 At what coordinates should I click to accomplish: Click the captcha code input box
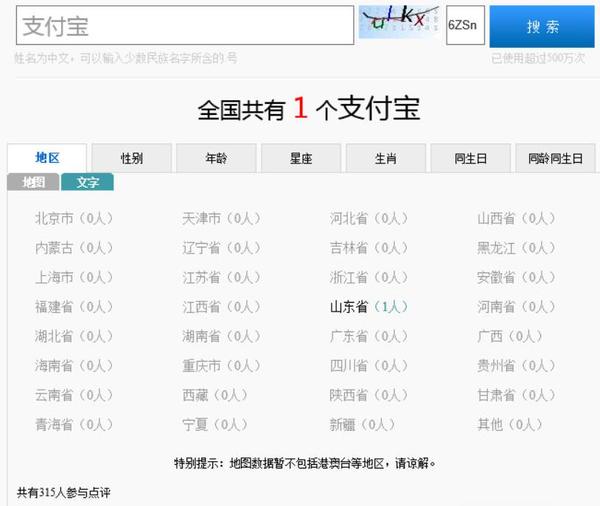tap(465, 25)
